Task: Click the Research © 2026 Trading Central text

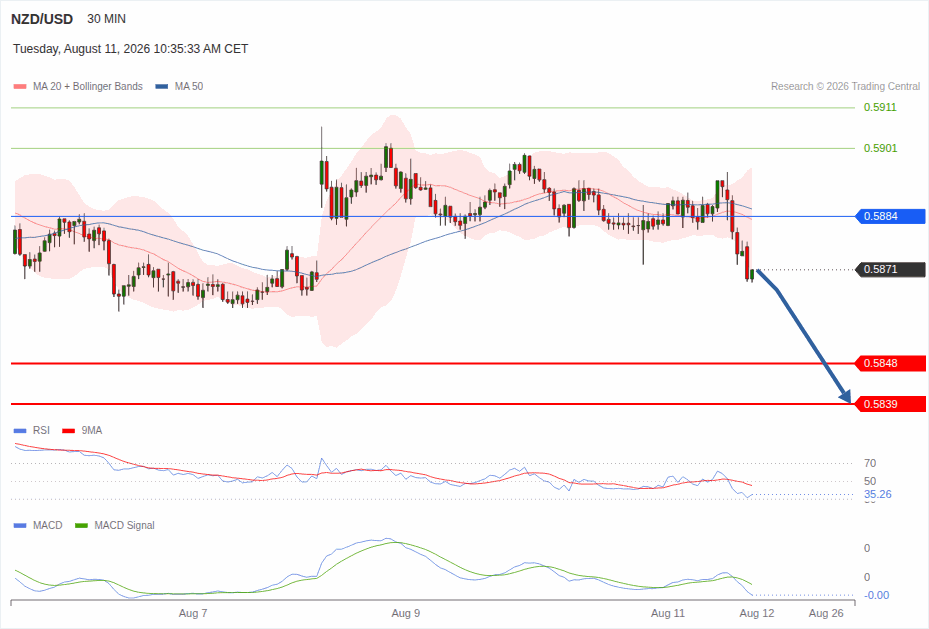Action: [845, 86]
